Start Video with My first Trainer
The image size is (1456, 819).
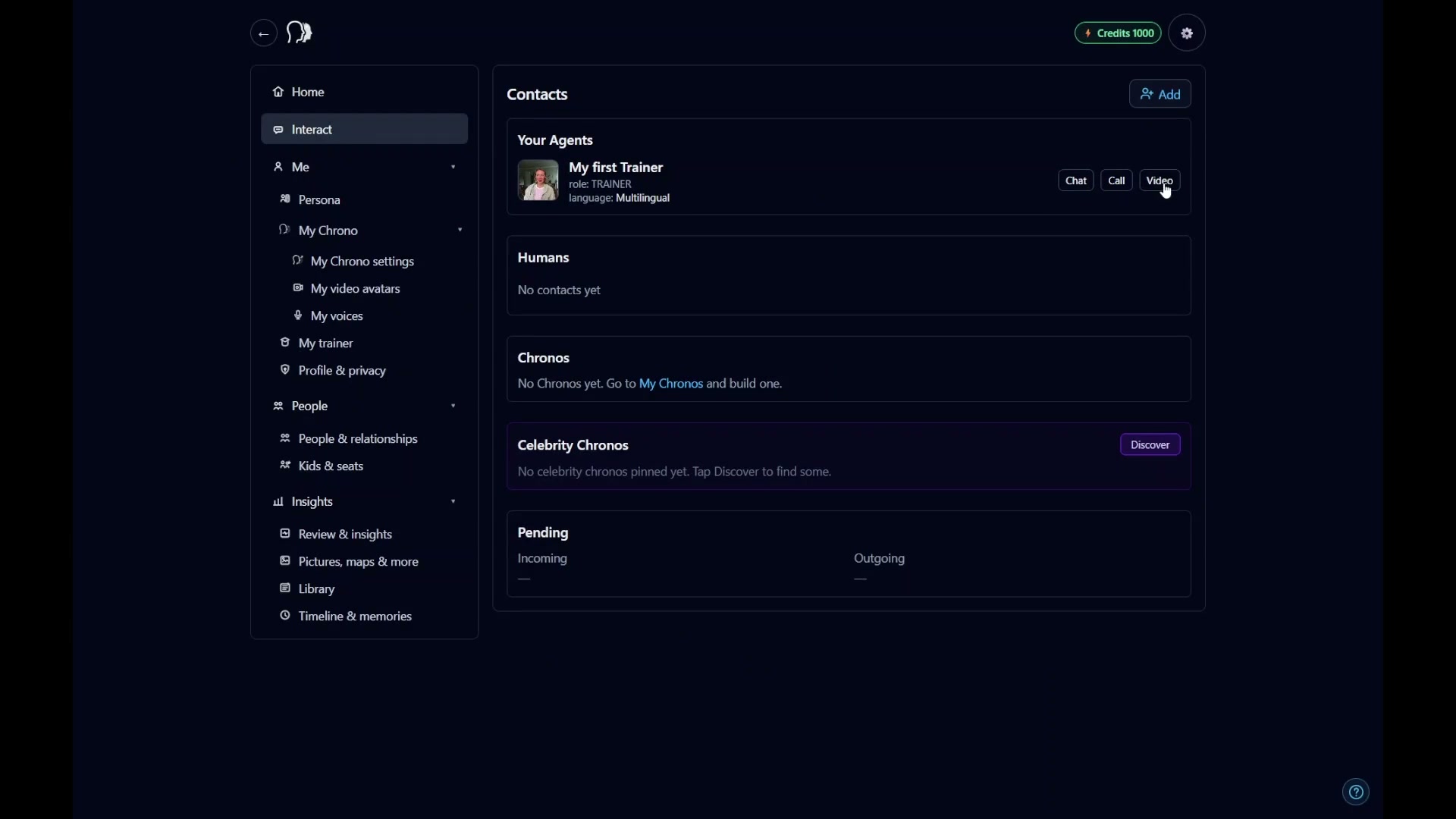(x=1159, y=180)
